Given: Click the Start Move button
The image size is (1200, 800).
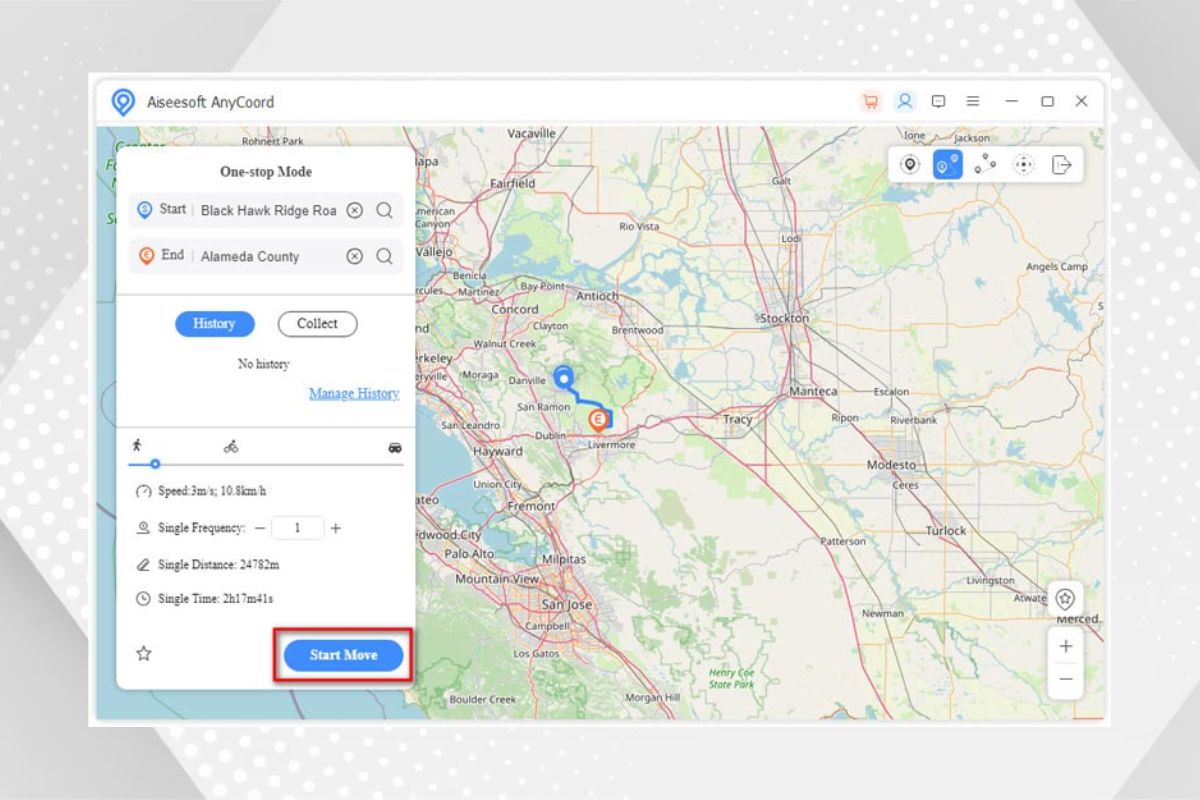Looking at the screenshot, I should pyautogui.click(x=343, y=655).
